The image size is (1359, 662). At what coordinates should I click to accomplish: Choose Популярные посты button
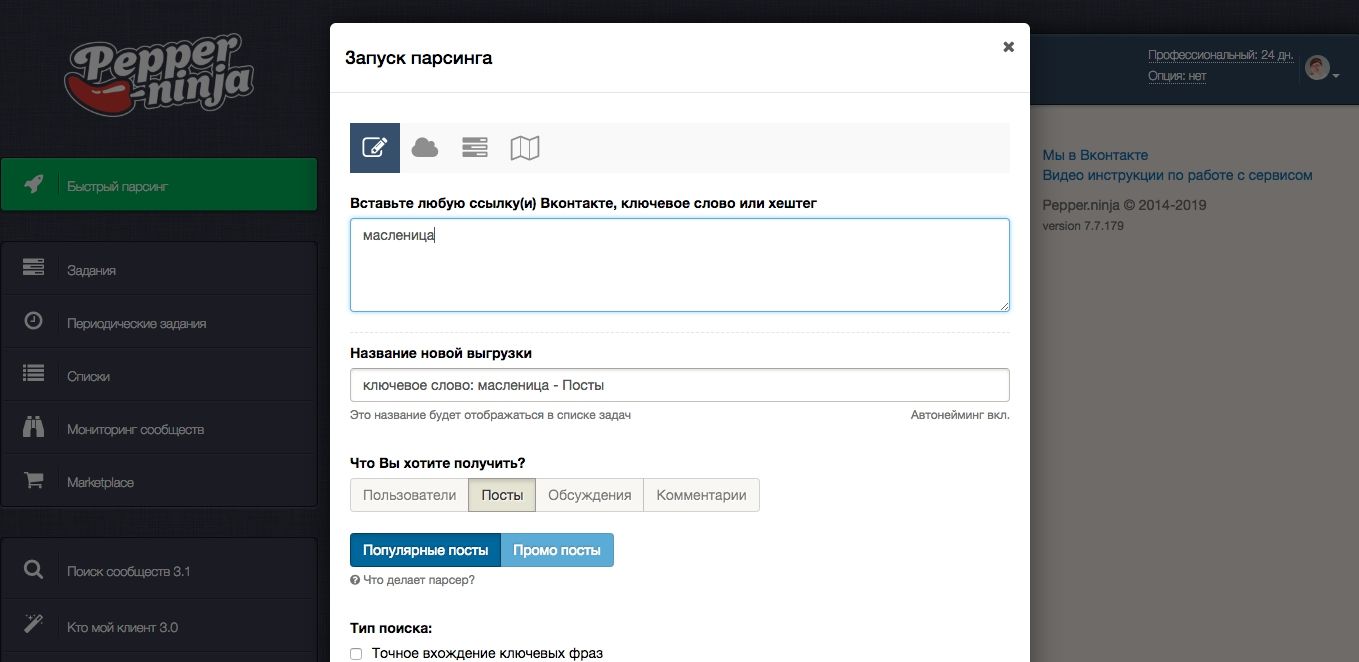pyautogui.click(x=425, y=550)
